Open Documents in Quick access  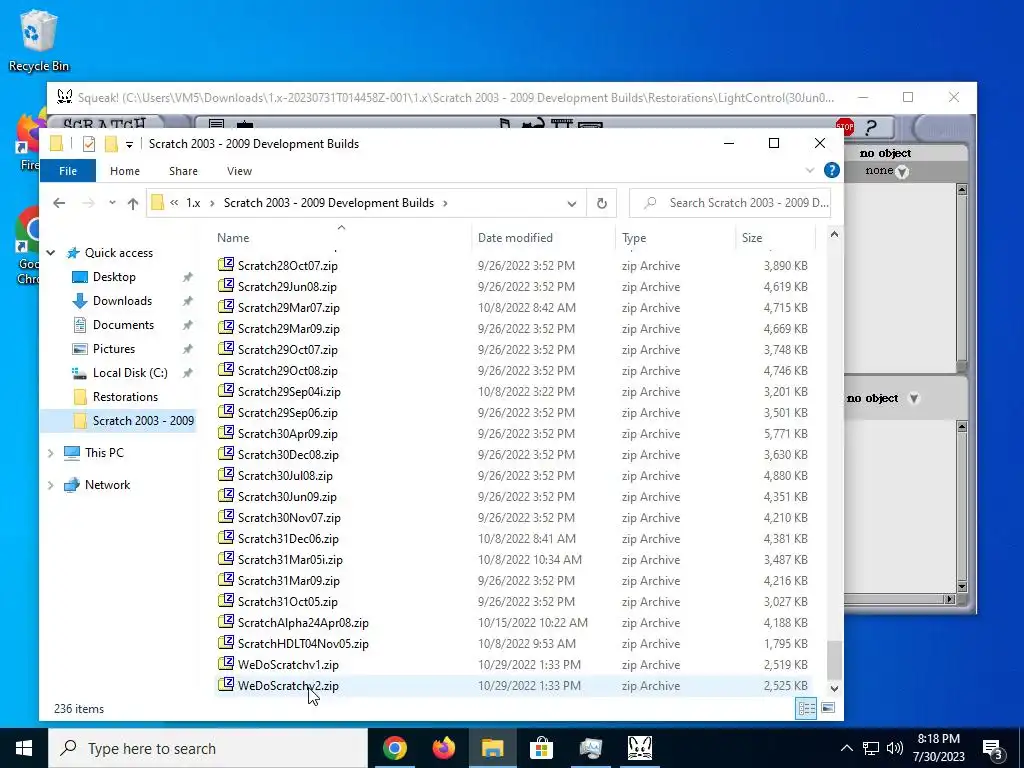[123, 325]
